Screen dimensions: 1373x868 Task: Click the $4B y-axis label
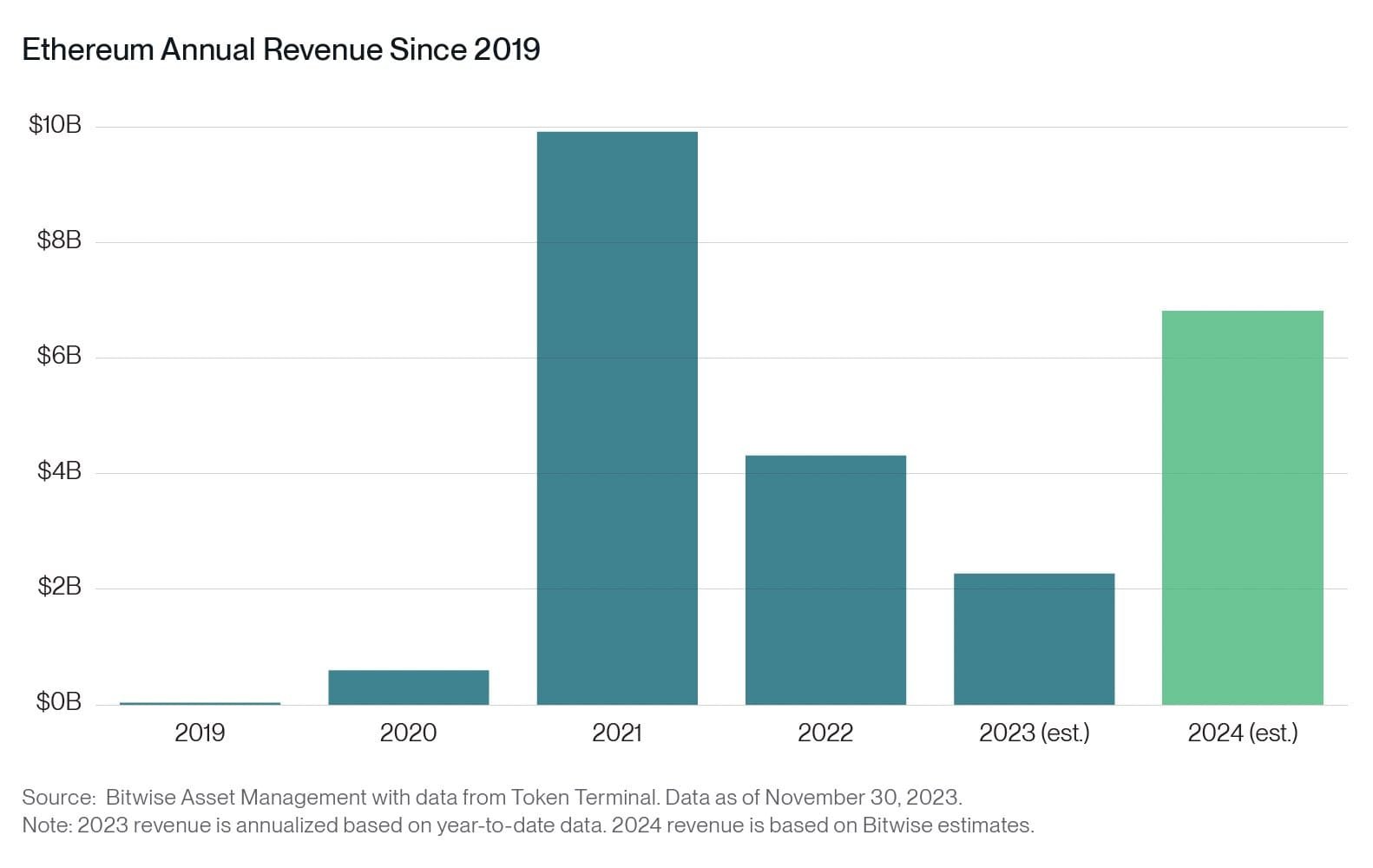tap(58, 471)
